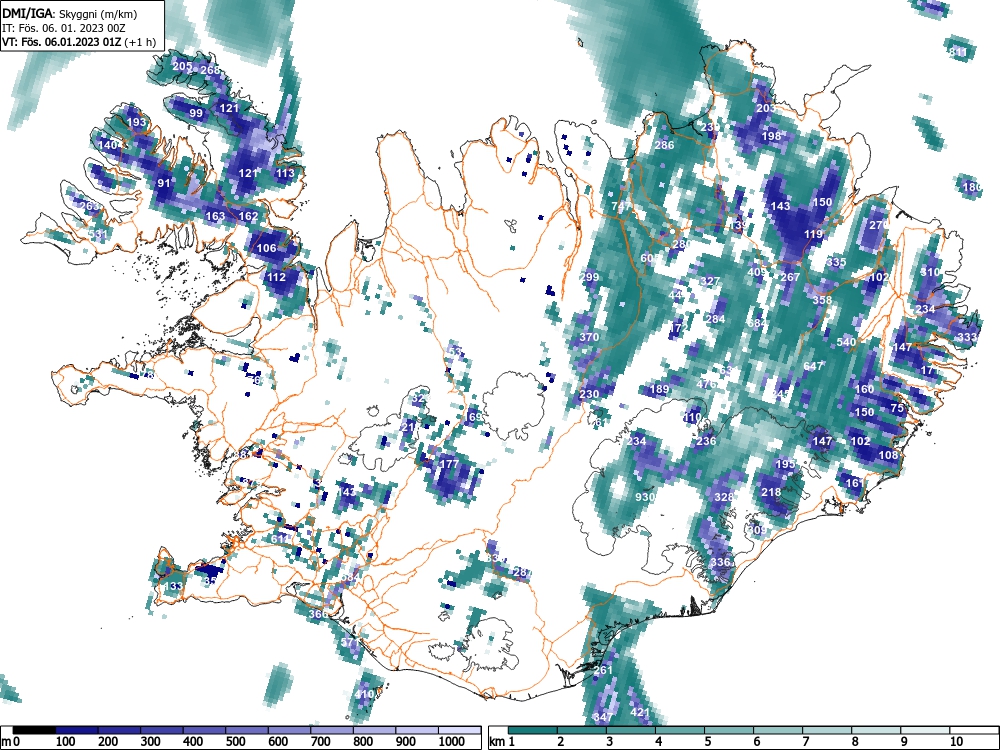Click the visibility value 205 in the Westfjords
Viewport: 1000px width, 750px height.
click(x=182, y=66)
